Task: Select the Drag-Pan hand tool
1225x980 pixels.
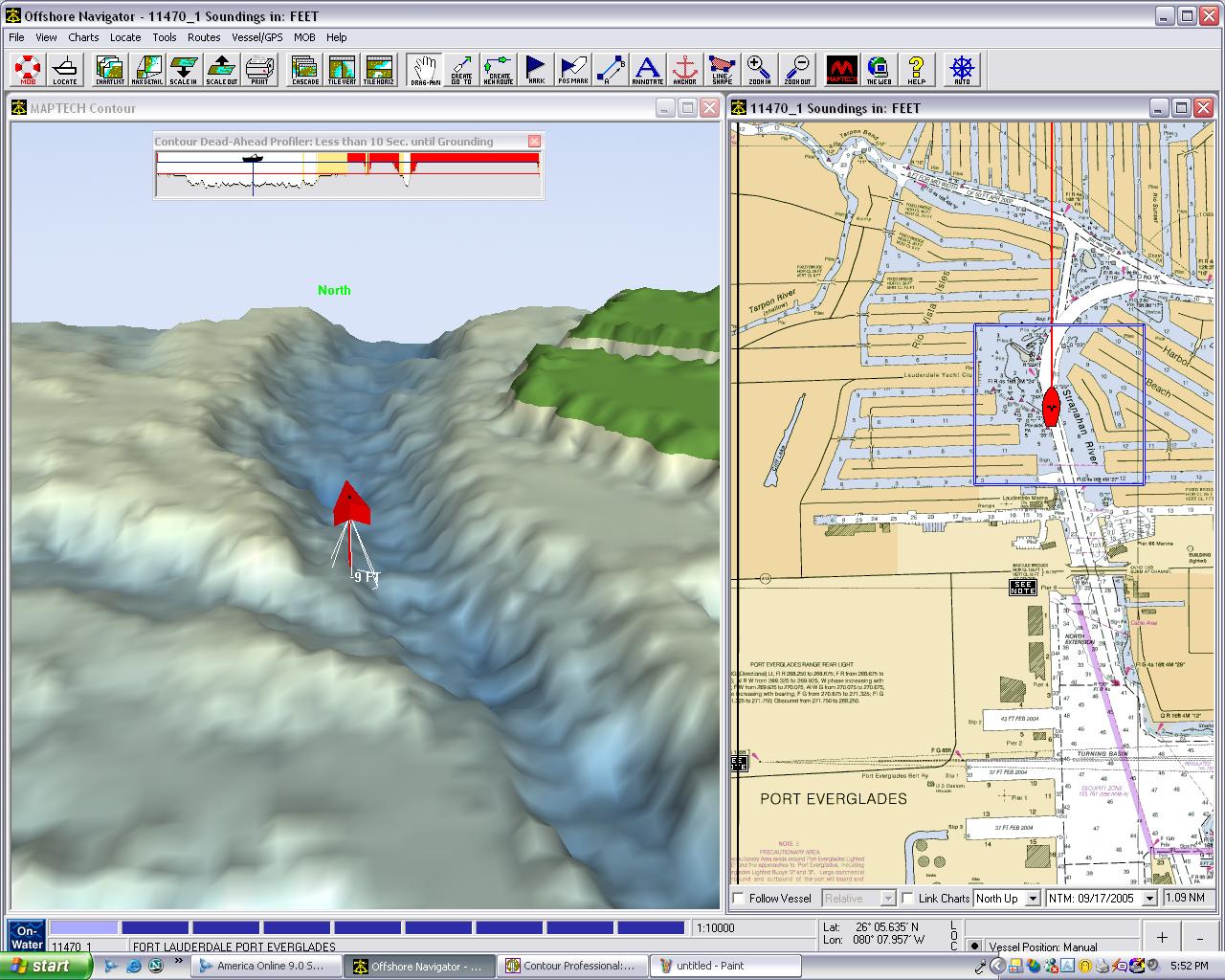Action: pyautogui.click(x=425, y=69)
